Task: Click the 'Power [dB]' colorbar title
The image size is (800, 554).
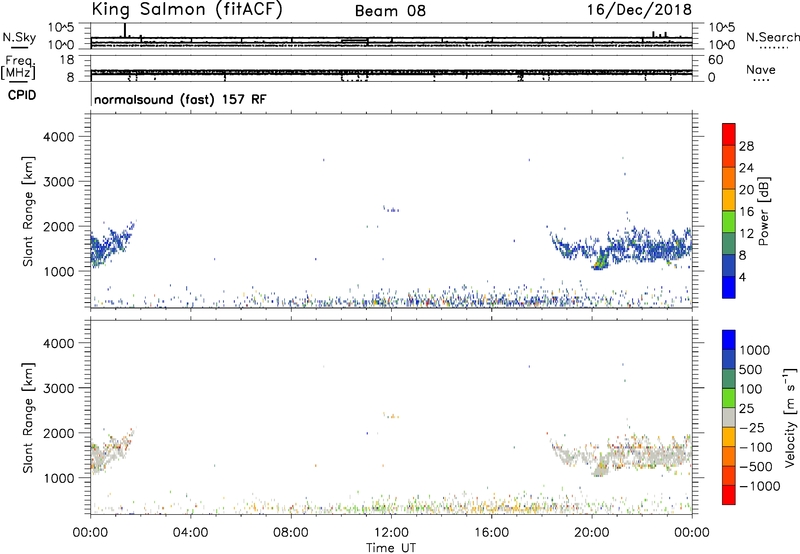Action: 763,212
